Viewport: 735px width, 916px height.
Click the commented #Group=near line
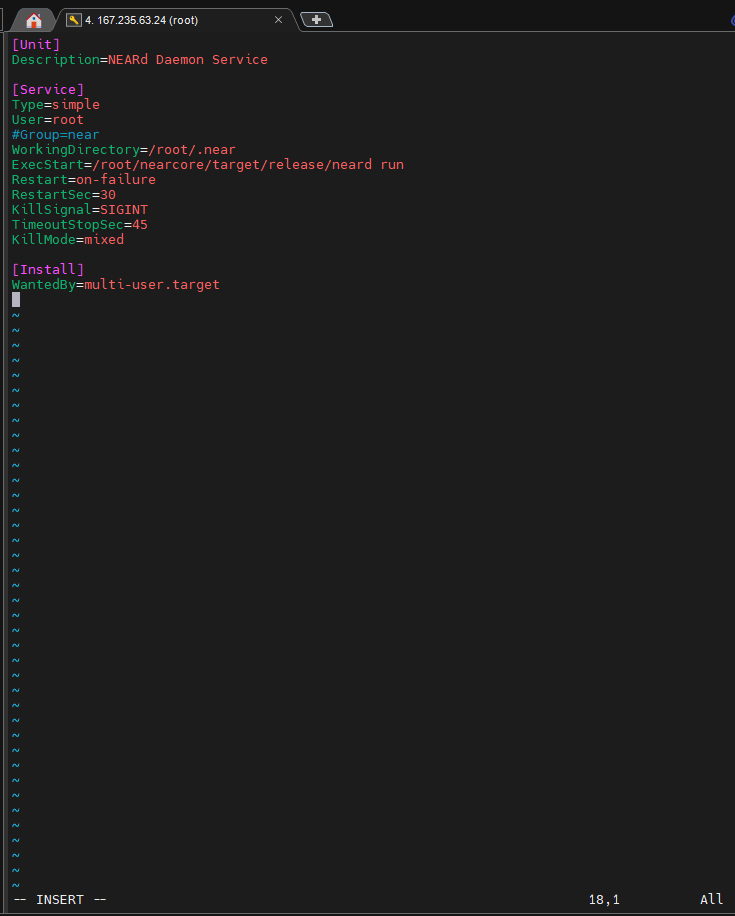(56, 134)
